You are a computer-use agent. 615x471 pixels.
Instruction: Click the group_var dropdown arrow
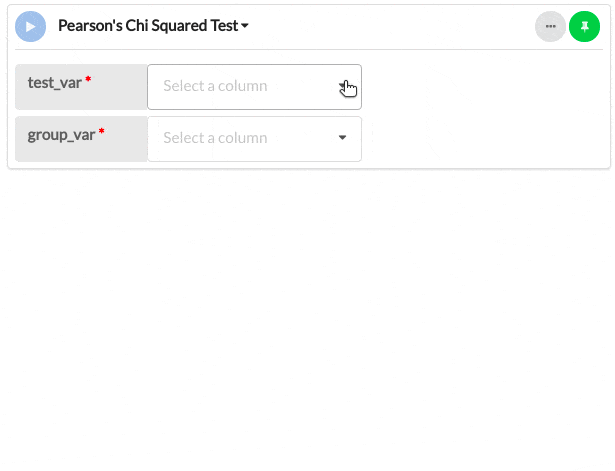(x=342, y=138)
